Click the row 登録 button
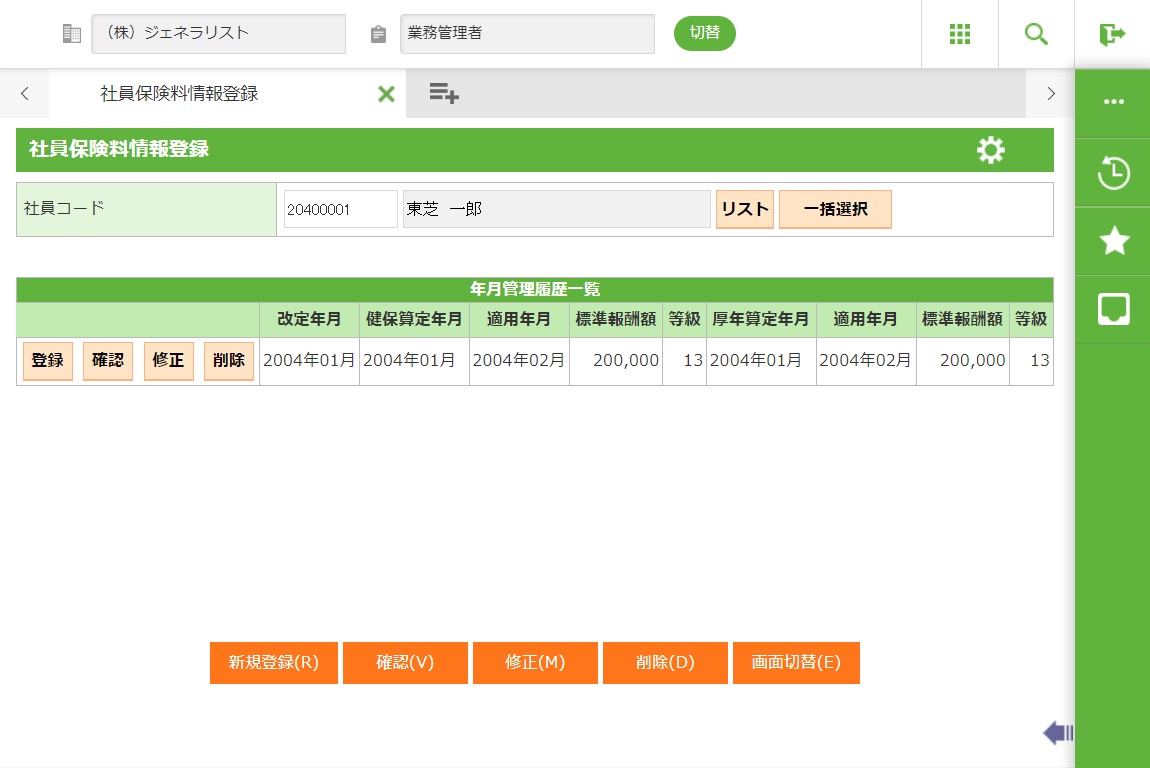Viewport: 1150px width, 768px height. (48, 360)
